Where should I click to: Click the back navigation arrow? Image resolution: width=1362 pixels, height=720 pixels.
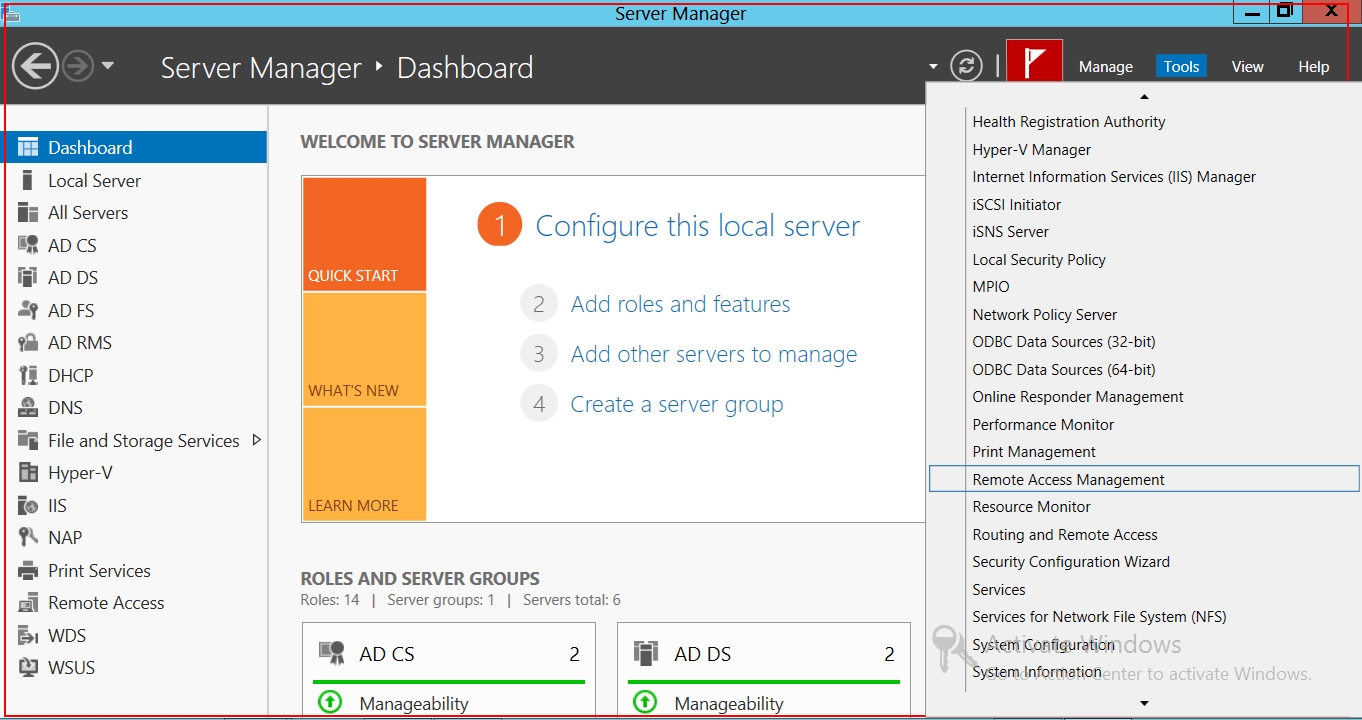35,67
